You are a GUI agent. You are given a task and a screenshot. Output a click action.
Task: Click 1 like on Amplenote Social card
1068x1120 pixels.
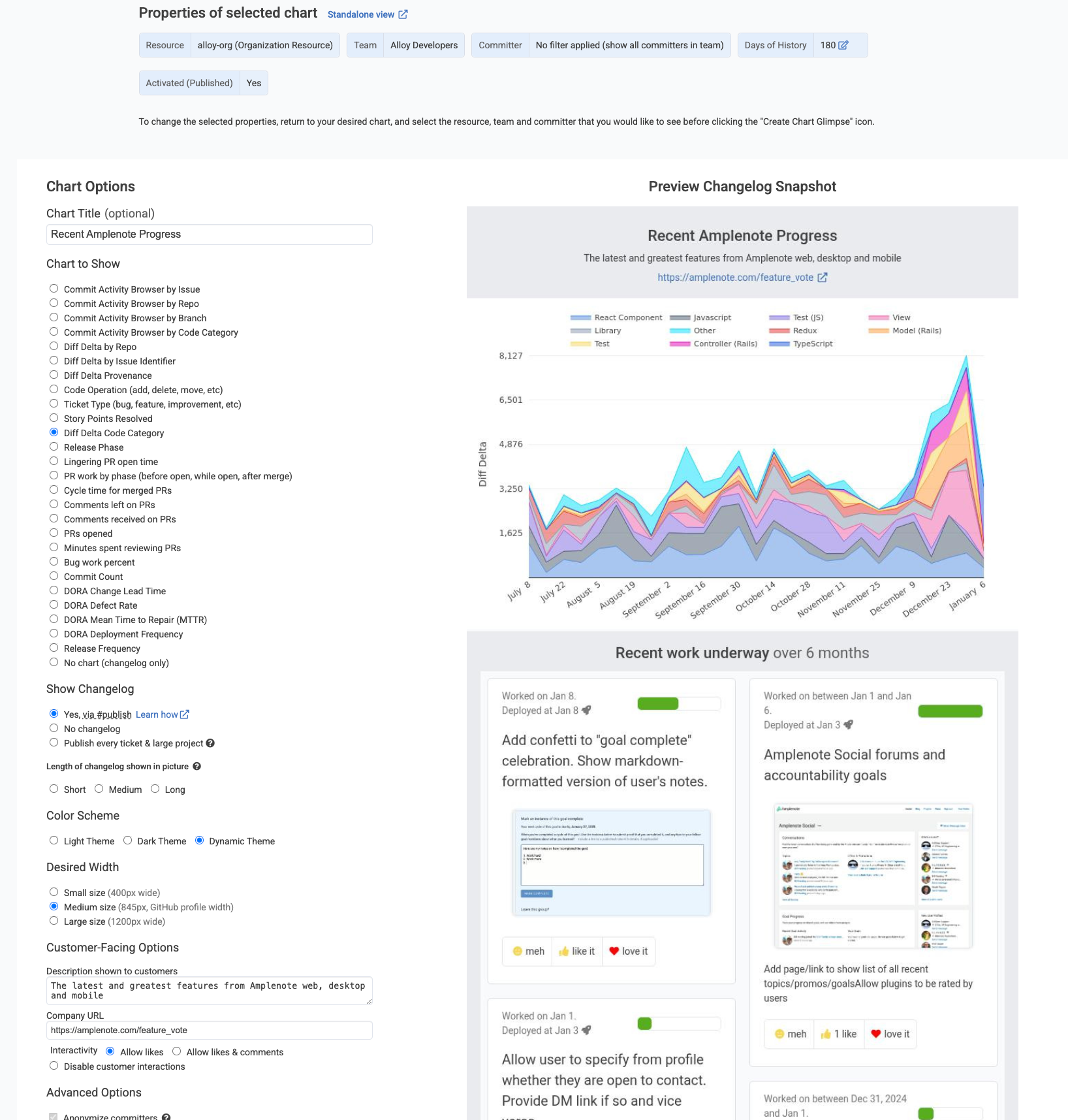[839, 1034]
